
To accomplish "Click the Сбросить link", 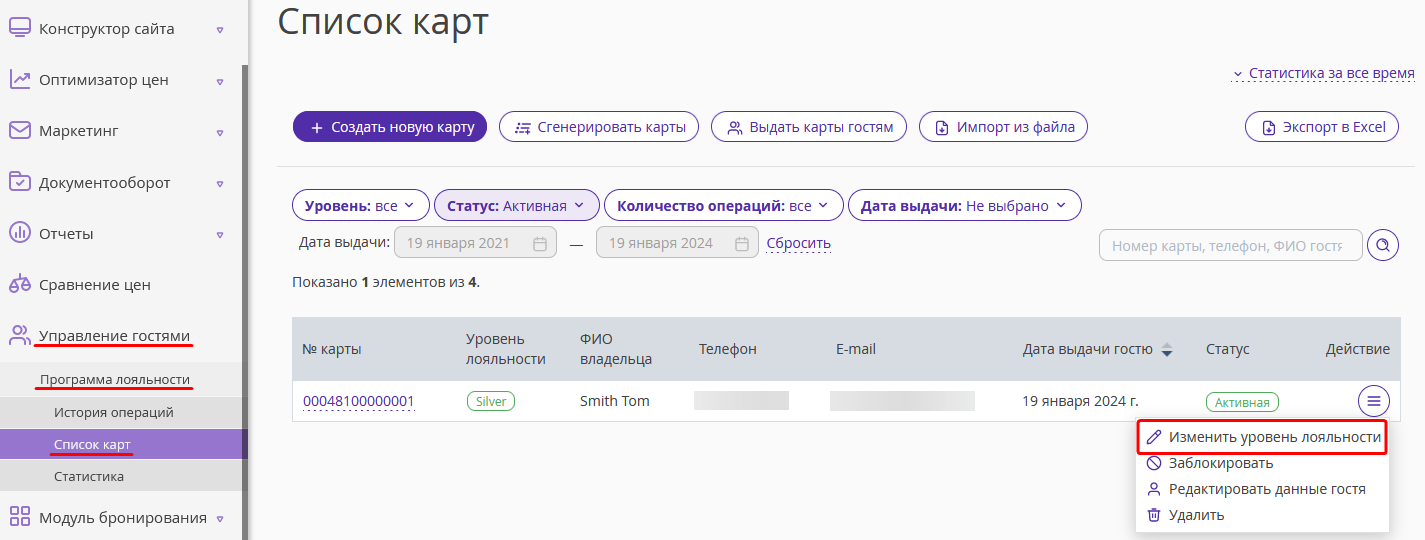I will coord(798,243).
